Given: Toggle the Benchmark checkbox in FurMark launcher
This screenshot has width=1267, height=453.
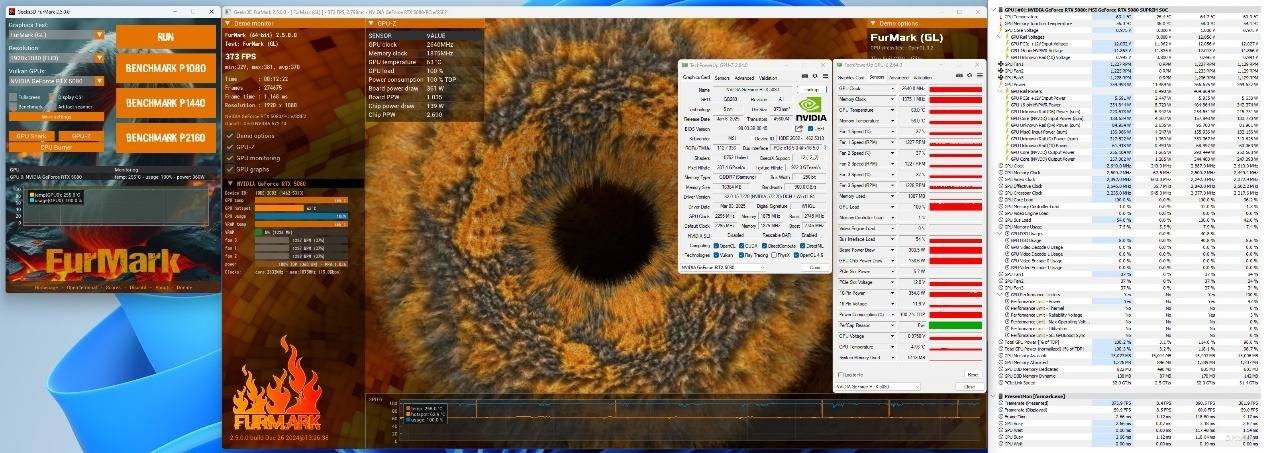Looking at the screenshot, I should click(14, 107).
